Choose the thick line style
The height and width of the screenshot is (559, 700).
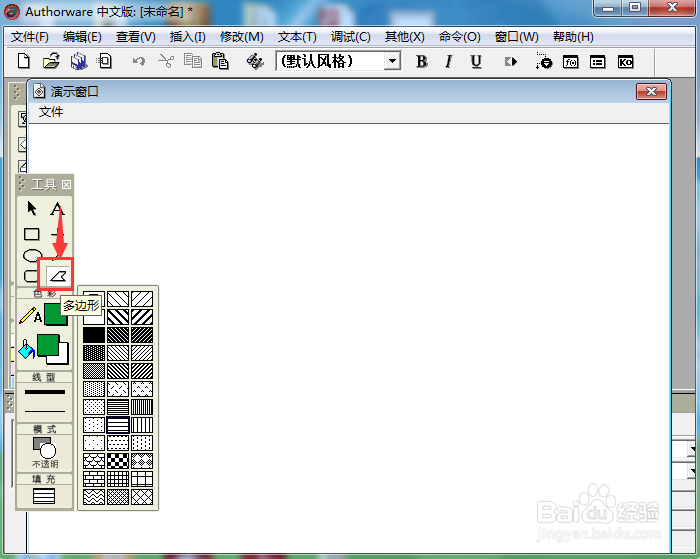click(45, 392)
